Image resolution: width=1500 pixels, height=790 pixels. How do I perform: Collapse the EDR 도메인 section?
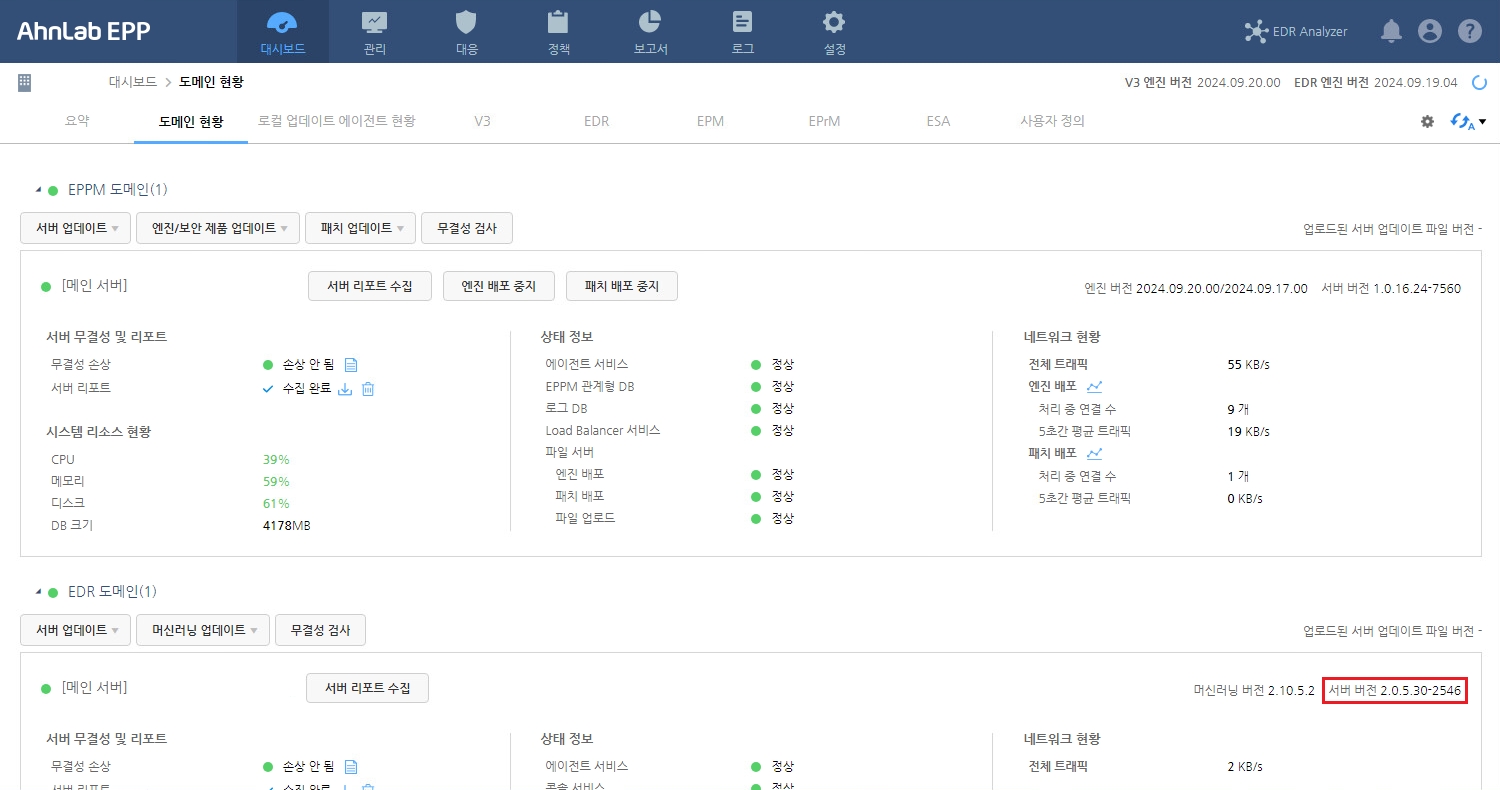click(38, 592)
